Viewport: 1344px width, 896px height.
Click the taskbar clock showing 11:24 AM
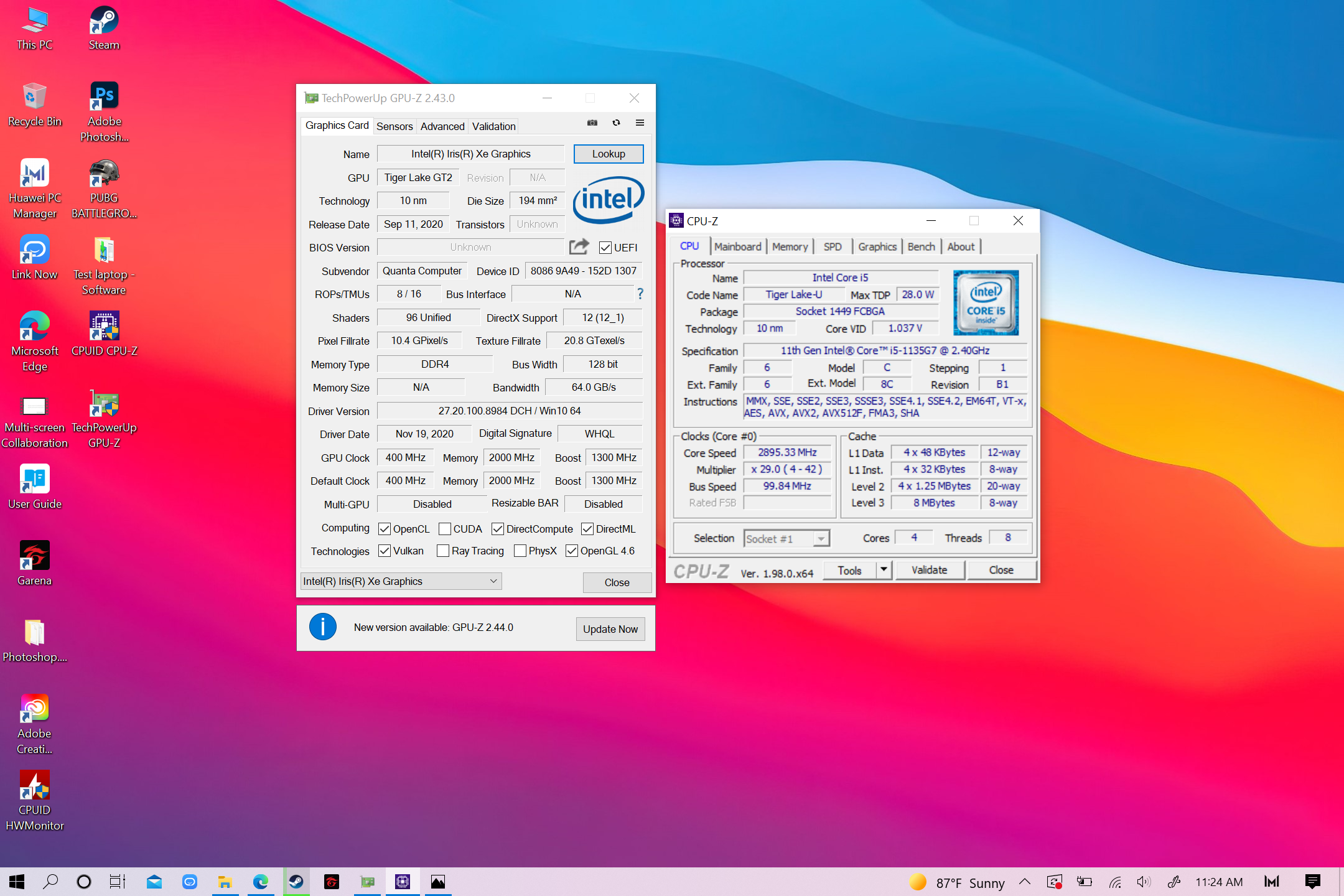pyautogui.click(x=1219, y=882)
